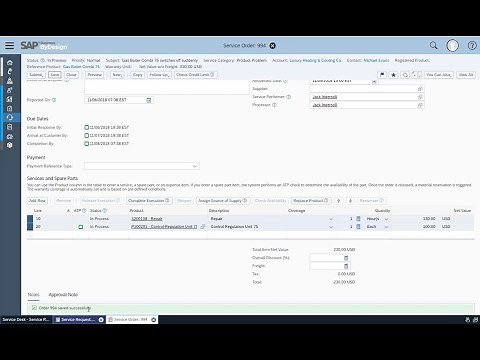
Task: Open the search magnifier in header
Action: 433,46
